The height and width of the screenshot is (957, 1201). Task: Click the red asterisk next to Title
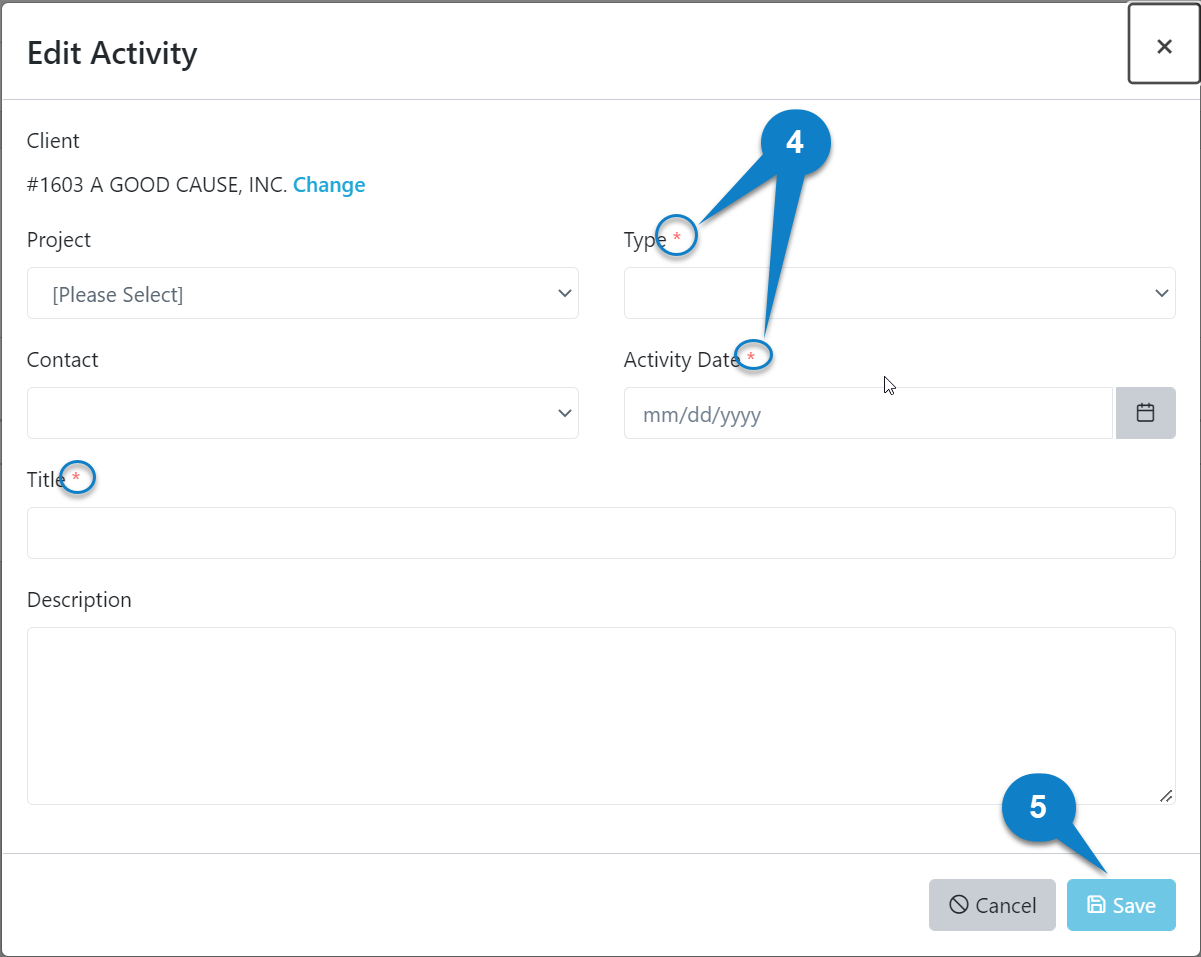click(x=77, y=477)
